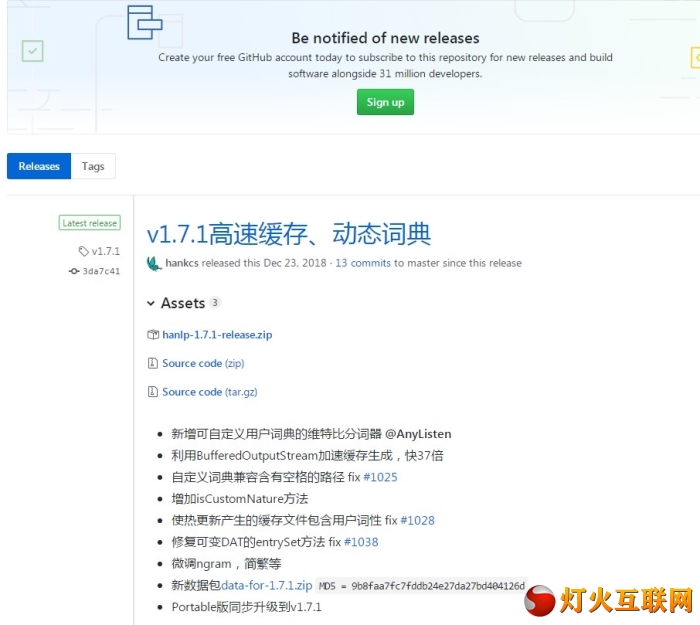Click the BufferedOutputStream changelog line

pos(308,455)
